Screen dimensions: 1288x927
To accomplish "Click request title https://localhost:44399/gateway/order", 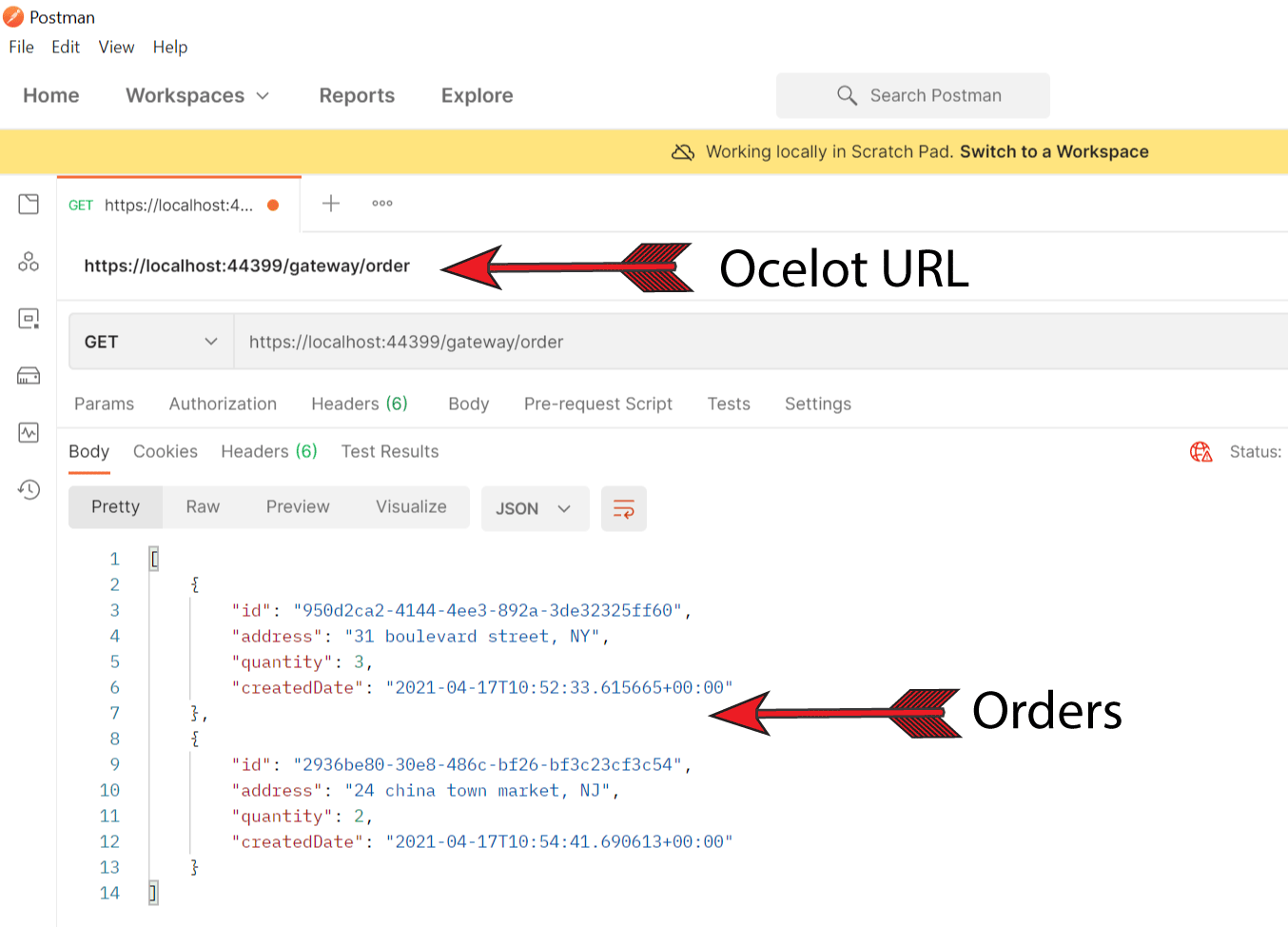I will coord(247,266).
